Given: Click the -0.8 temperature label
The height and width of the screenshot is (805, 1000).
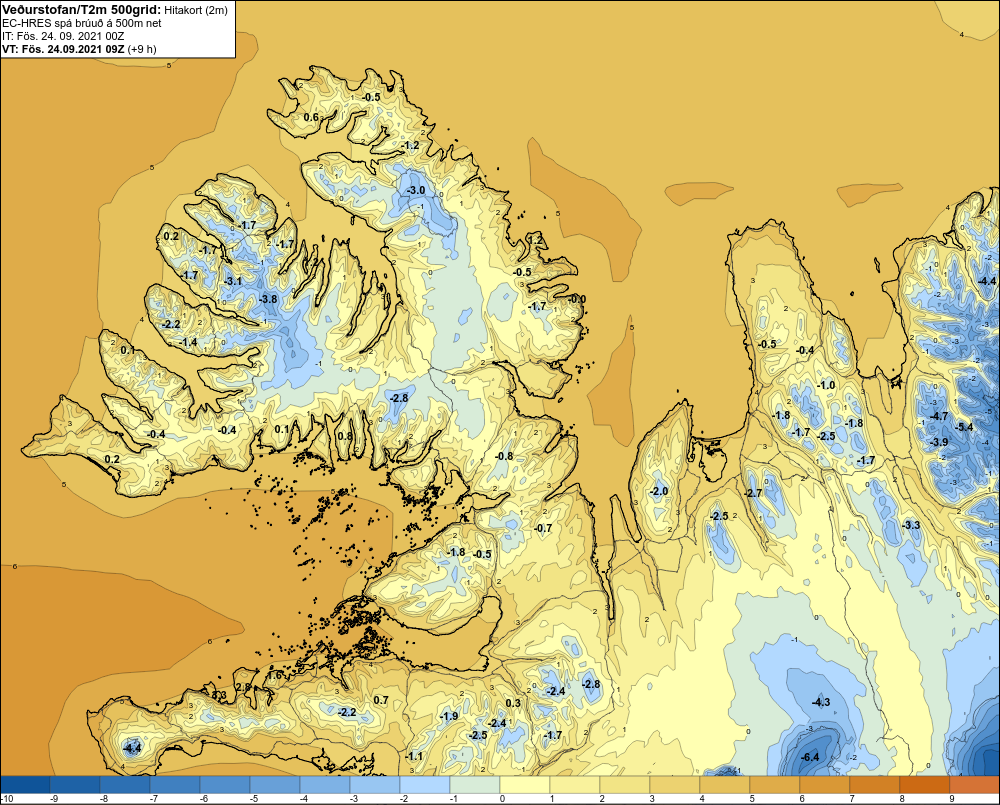Looking at the screenshot, I should (x=504, y=456).
